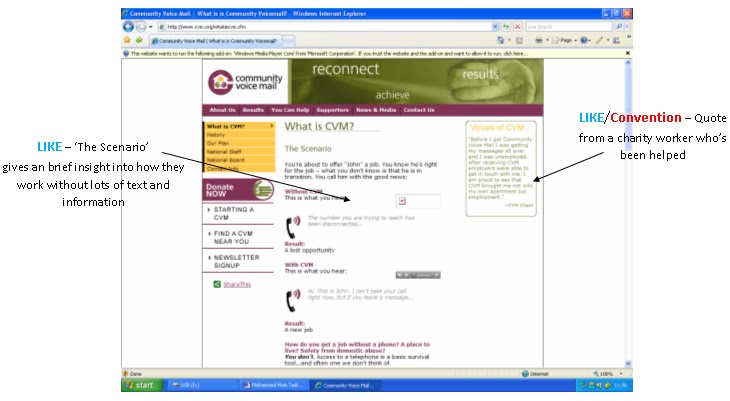Click the add-on information bar message
This screenshot has width=730, height=401.
(x=329, y=54)
